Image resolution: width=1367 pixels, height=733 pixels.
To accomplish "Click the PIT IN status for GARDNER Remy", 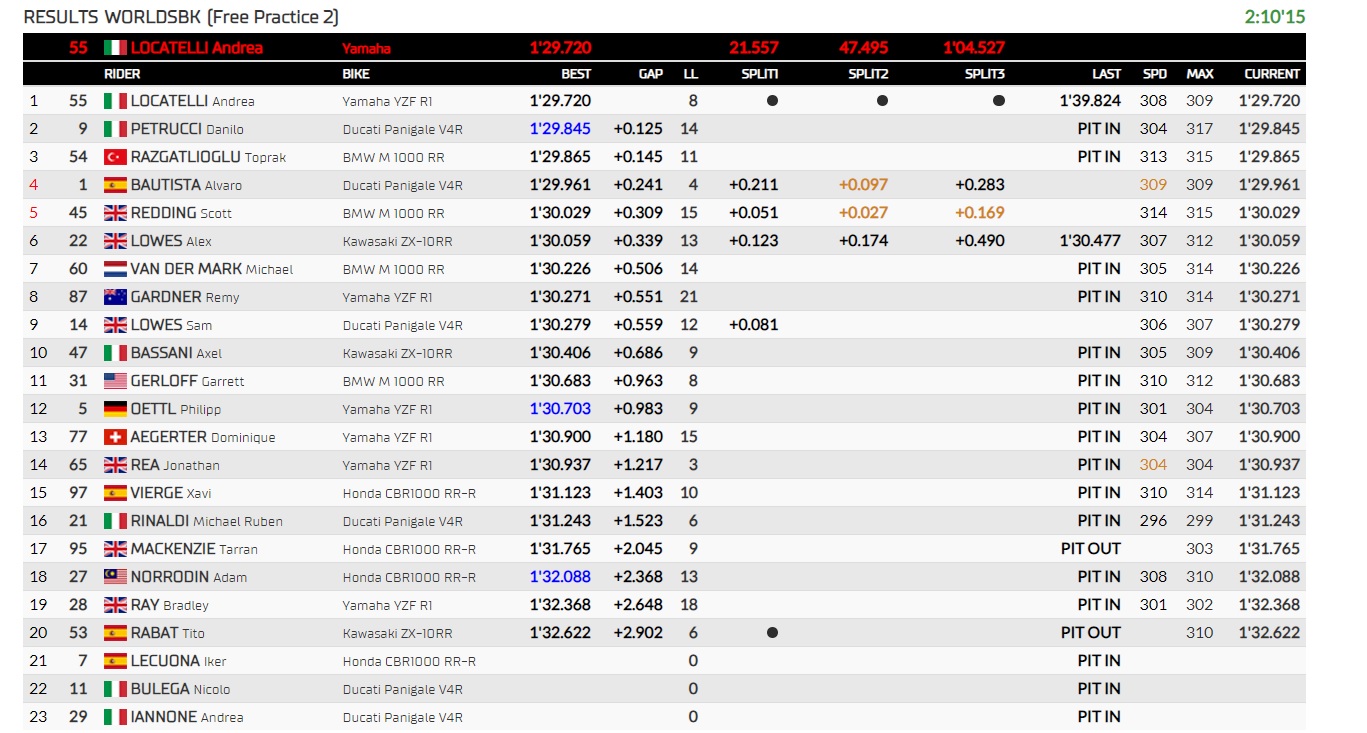I will point(1099,297).
